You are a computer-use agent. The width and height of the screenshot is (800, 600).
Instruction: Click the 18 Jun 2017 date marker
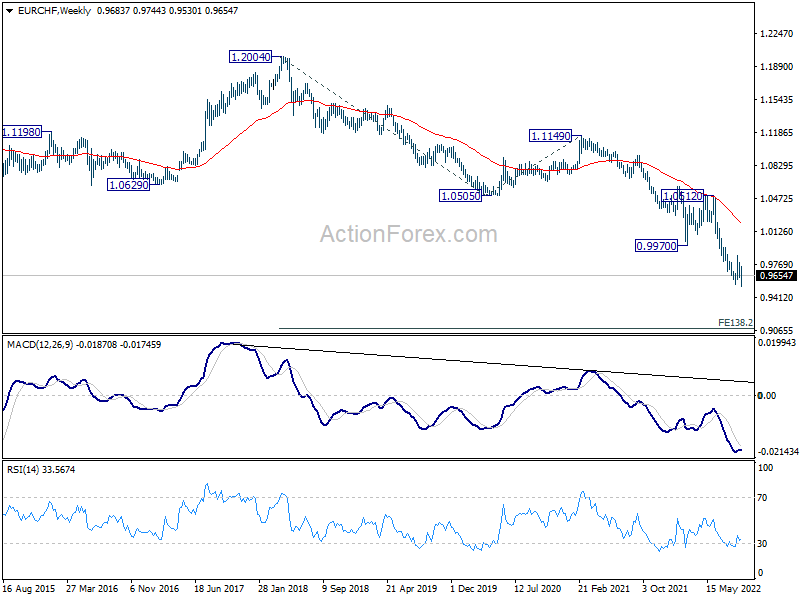(219, 589)
